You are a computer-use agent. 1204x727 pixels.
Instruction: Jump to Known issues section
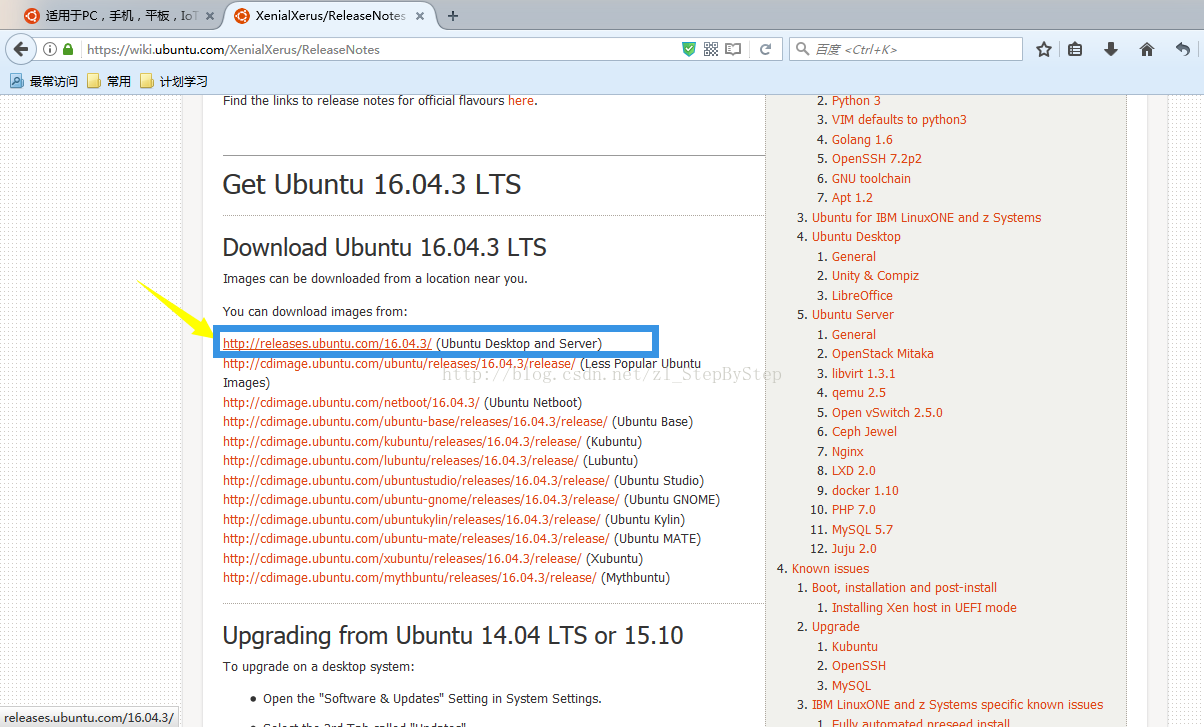(831, 568)
